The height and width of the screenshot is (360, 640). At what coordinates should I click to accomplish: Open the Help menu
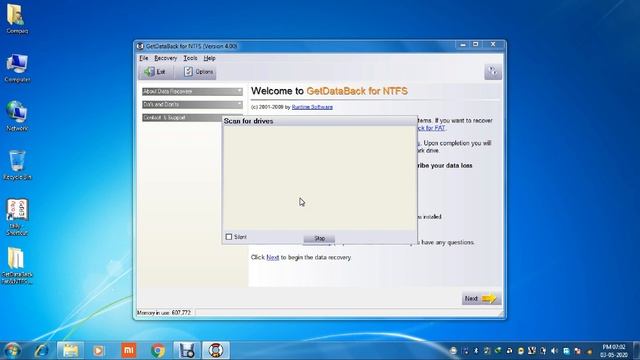click(209, 58)
